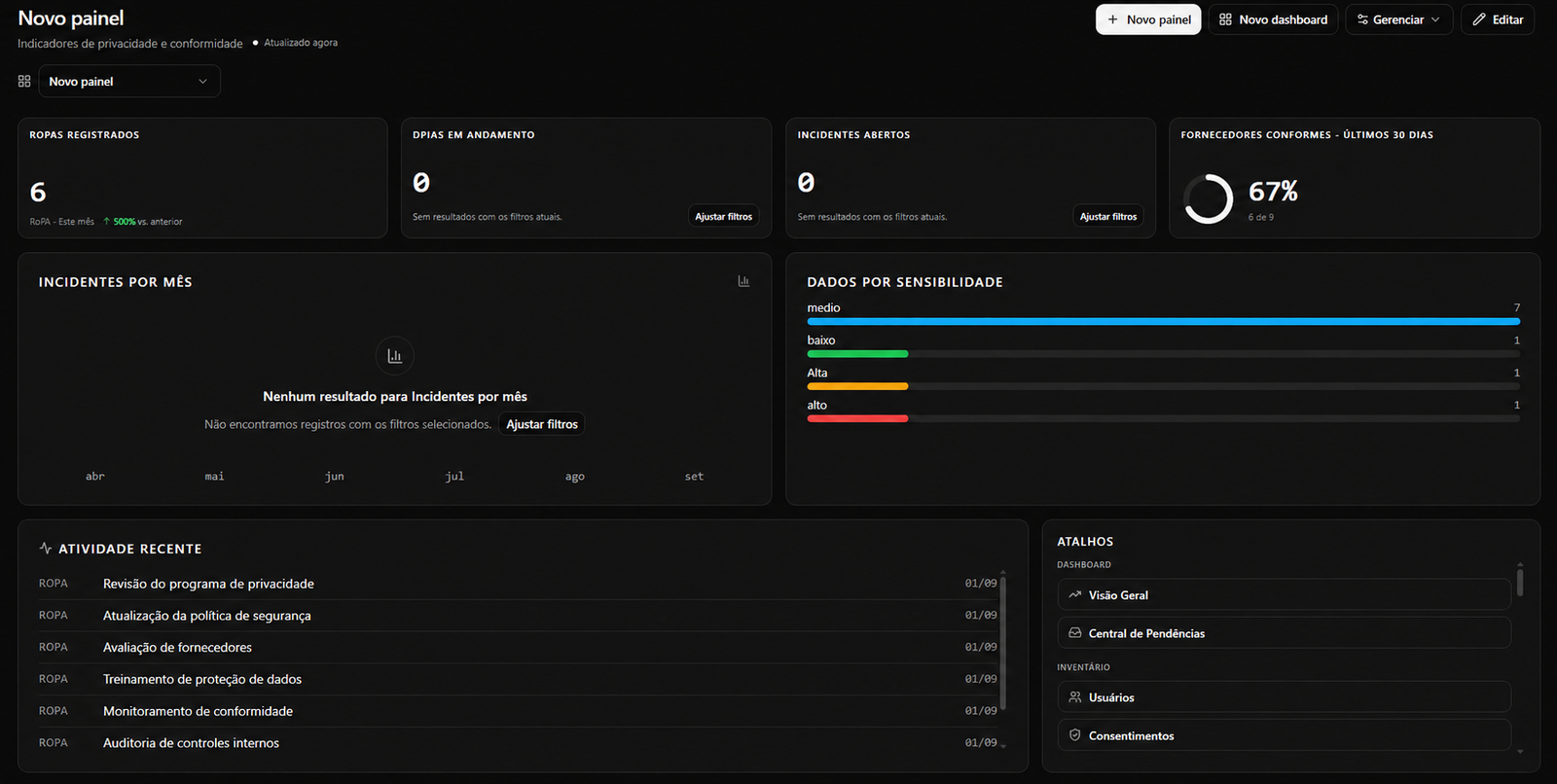Click 'Indicadores de privacidade e conformidade' subtitle

point(130,44)
